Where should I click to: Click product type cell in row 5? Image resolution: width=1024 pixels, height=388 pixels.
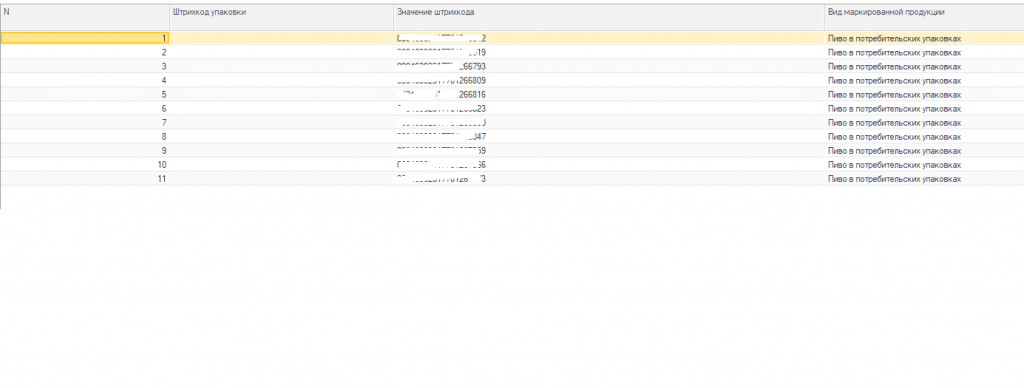pos(924,95)
